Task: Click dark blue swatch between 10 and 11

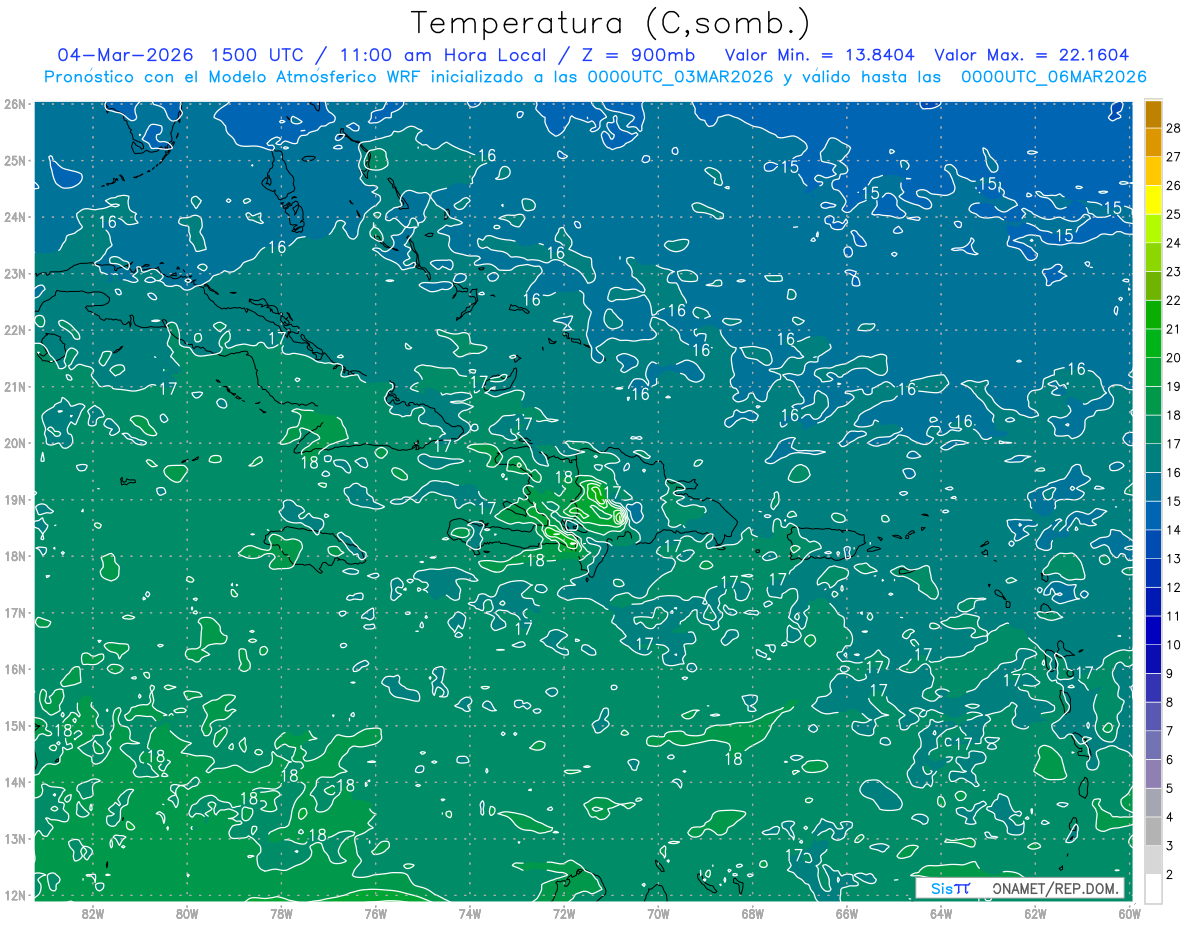Action: (x=1153, y=630)
